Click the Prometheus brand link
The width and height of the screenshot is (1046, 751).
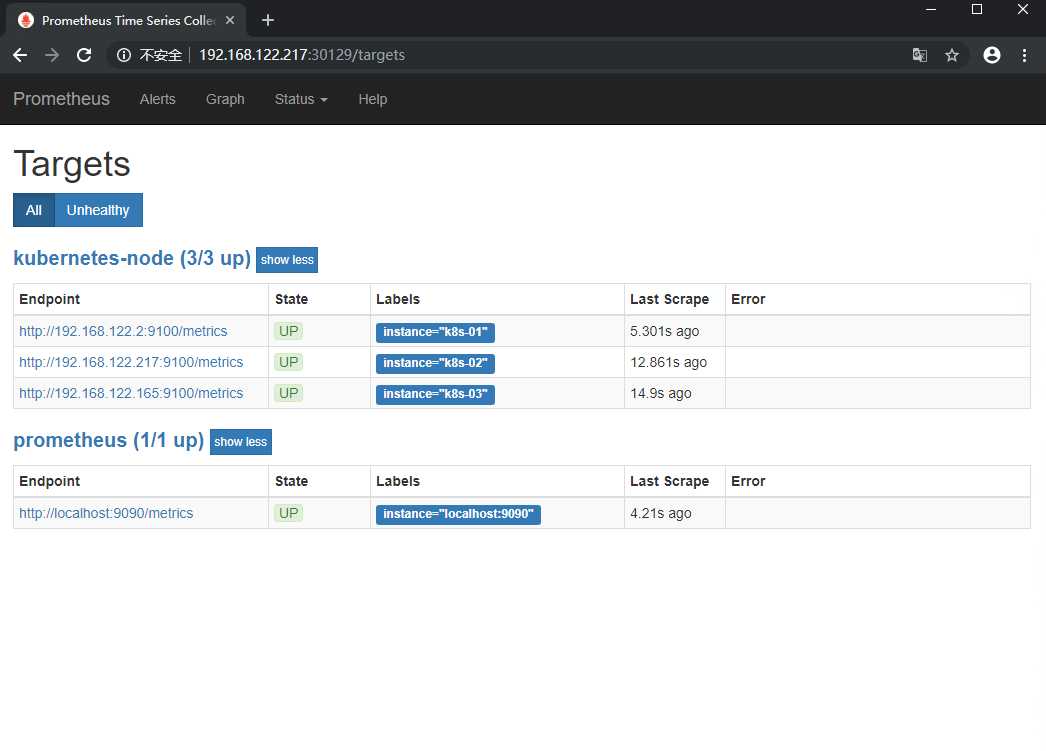61,99
